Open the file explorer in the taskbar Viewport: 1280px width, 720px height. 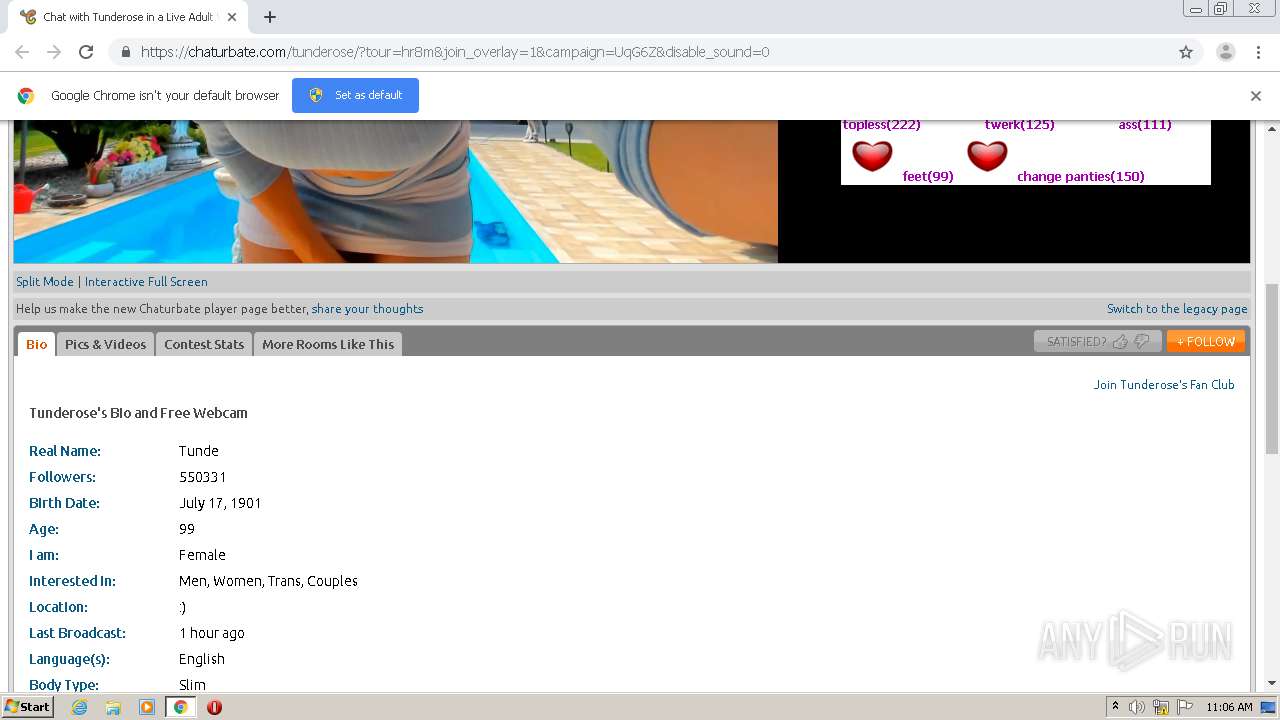click(113, 707)
